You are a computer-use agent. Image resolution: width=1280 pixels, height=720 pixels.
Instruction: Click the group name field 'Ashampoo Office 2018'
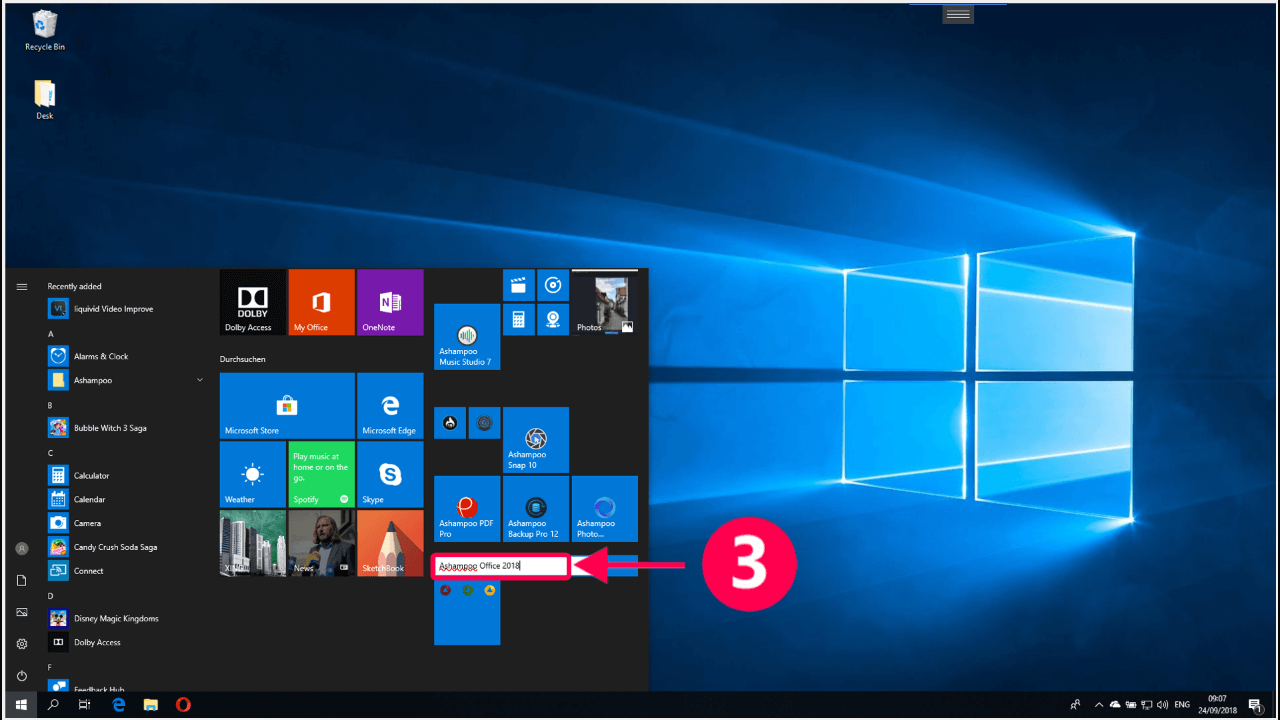click(501, 567)
